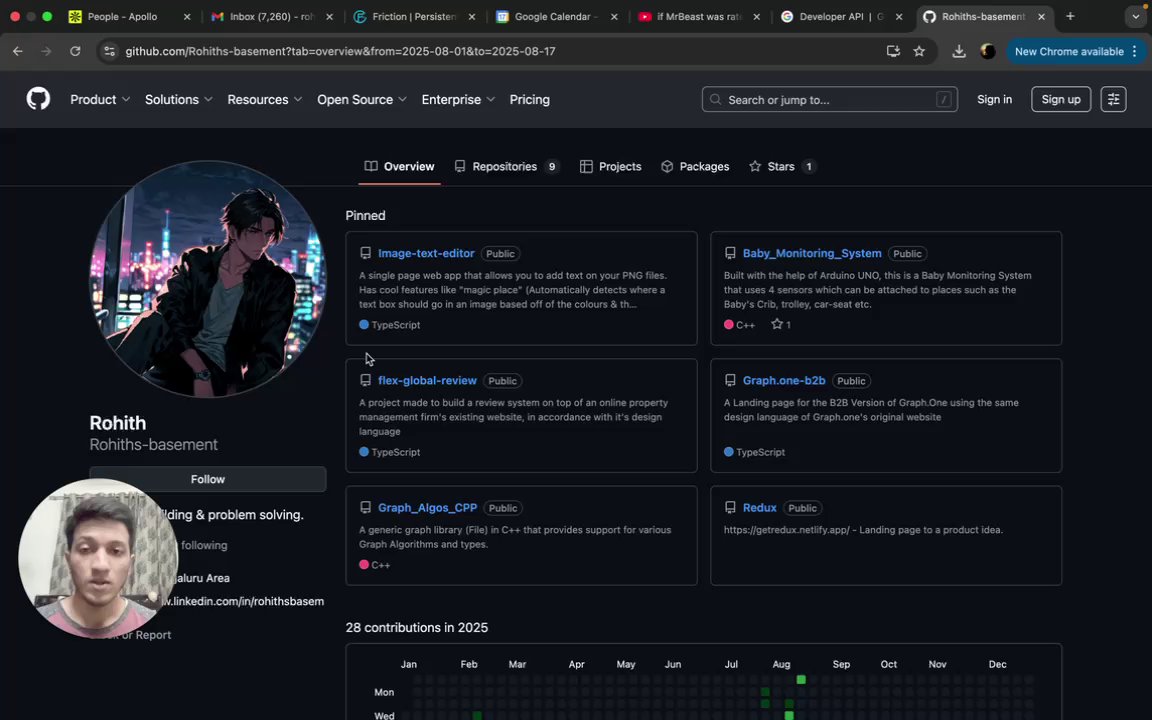The height and width of the screenshot is (720, 1152).
Task: Follow the user Rohith
Action: [208, 479]
